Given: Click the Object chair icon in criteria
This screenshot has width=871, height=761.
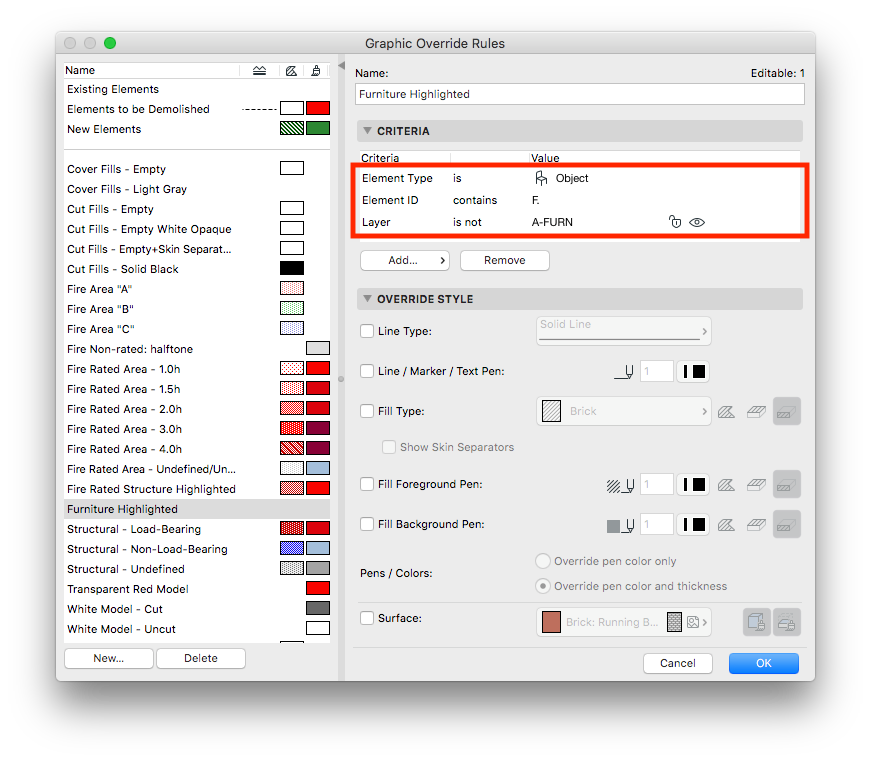Looking at the screenshot, I should [540, 178].
